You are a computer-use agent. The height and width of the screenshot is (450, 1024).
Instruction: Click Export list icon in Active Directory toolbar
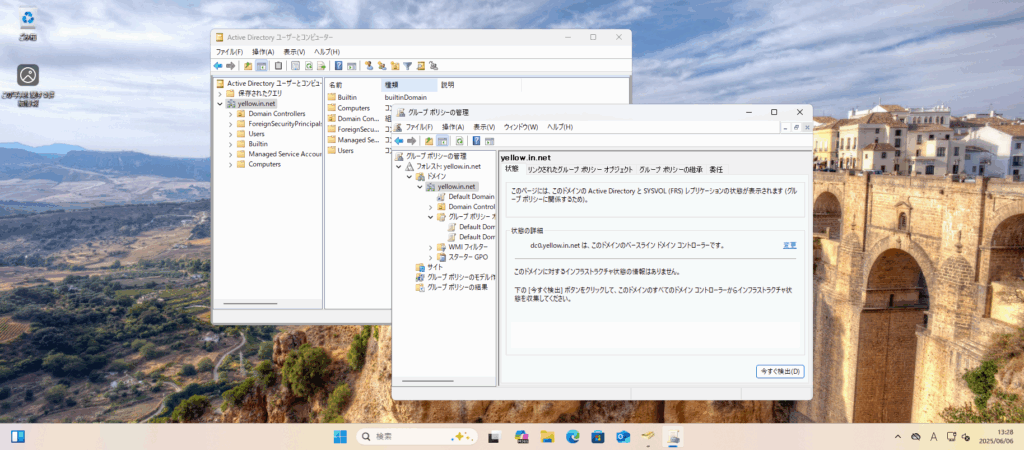321,65
